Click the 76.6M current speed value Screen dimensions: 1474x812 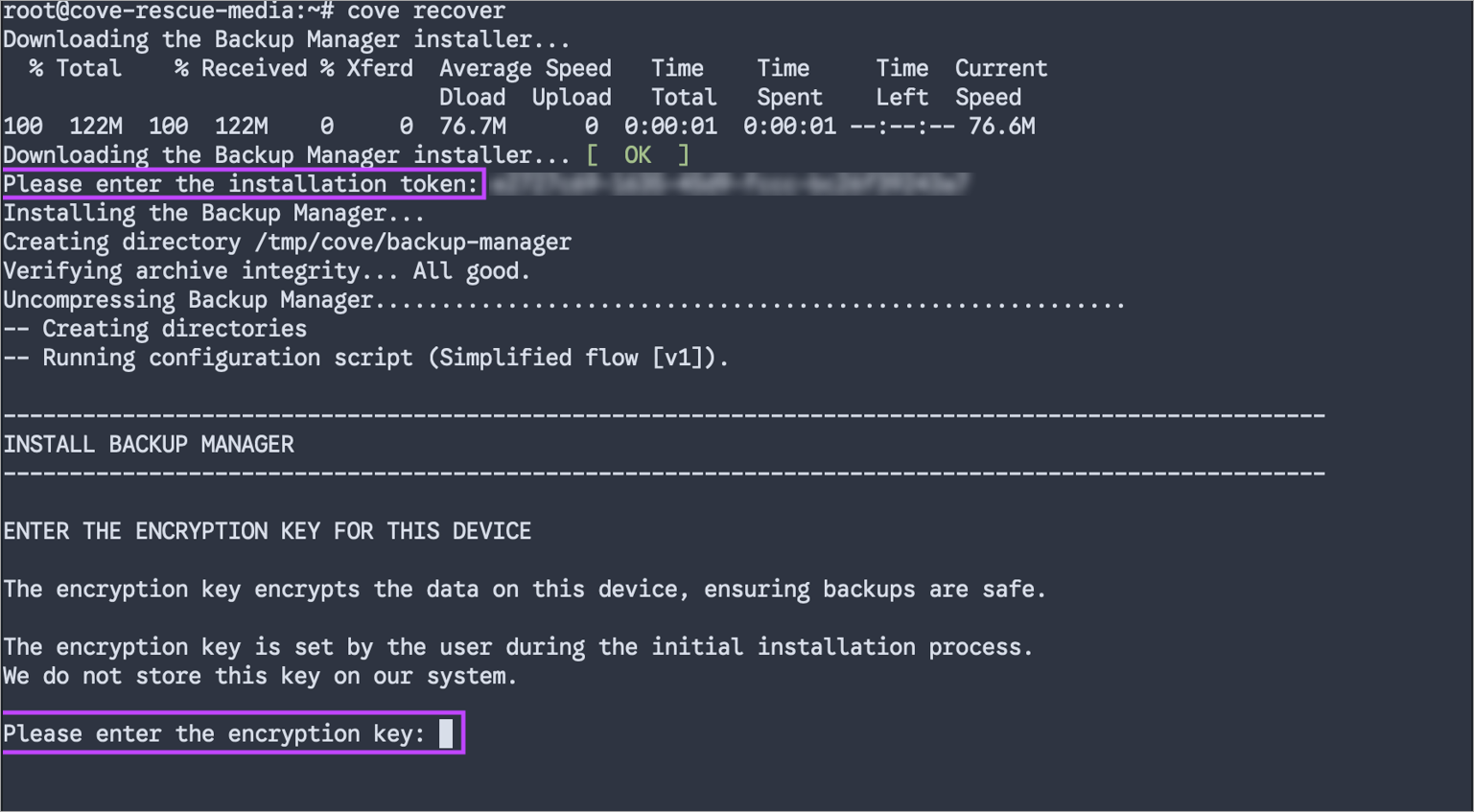point(1001,127)
